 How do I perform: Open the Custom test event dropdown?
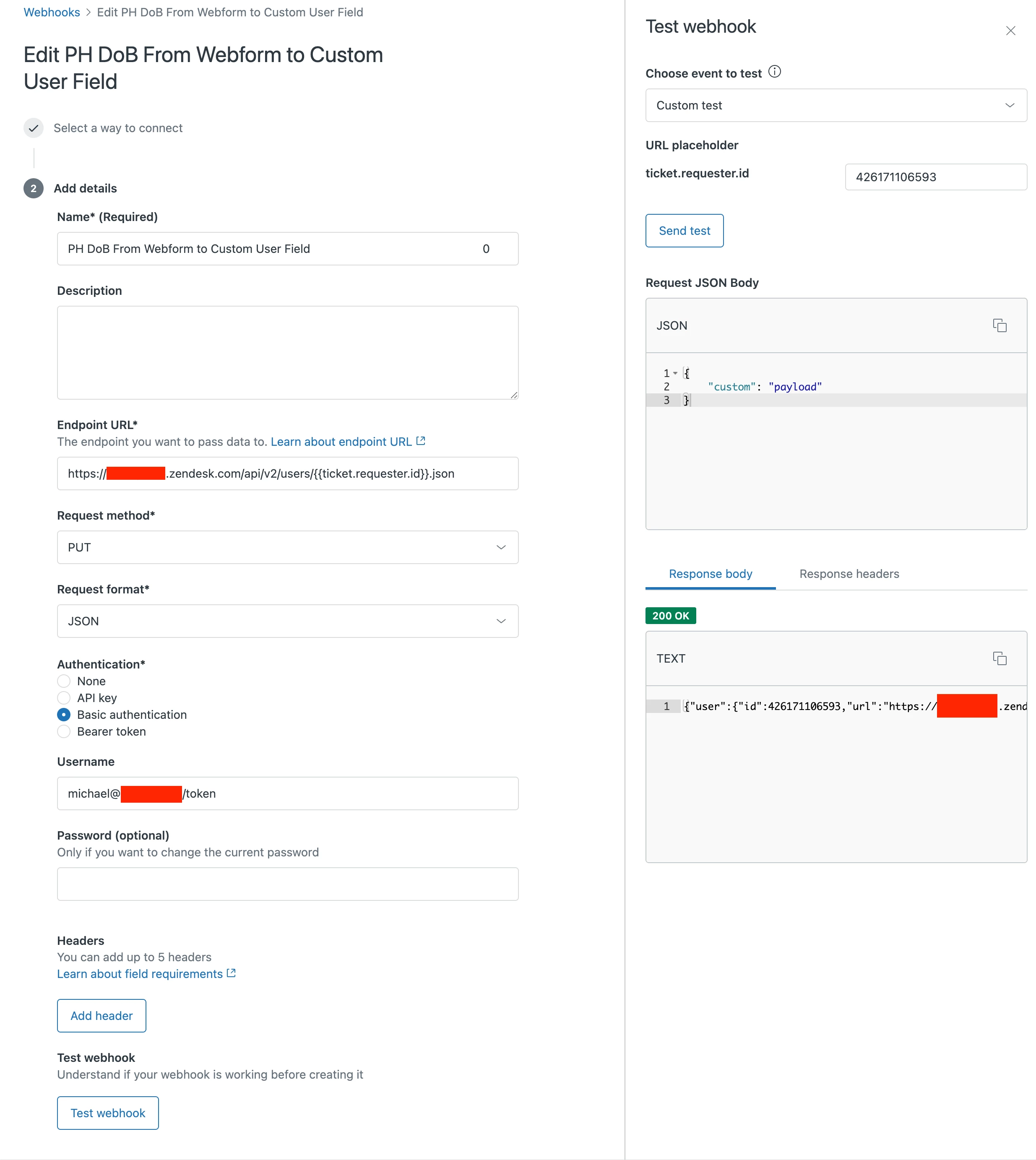tap(836, 105)
